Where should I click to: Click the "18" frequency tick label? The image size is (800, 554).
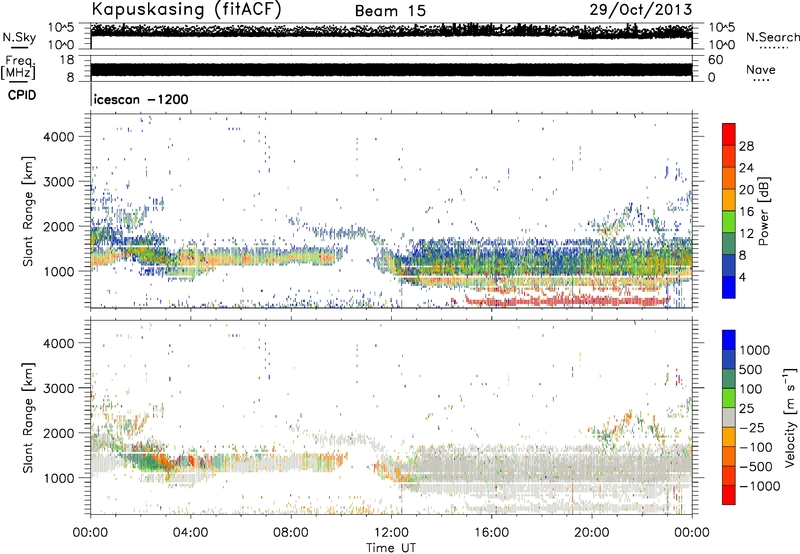point(67,60)
